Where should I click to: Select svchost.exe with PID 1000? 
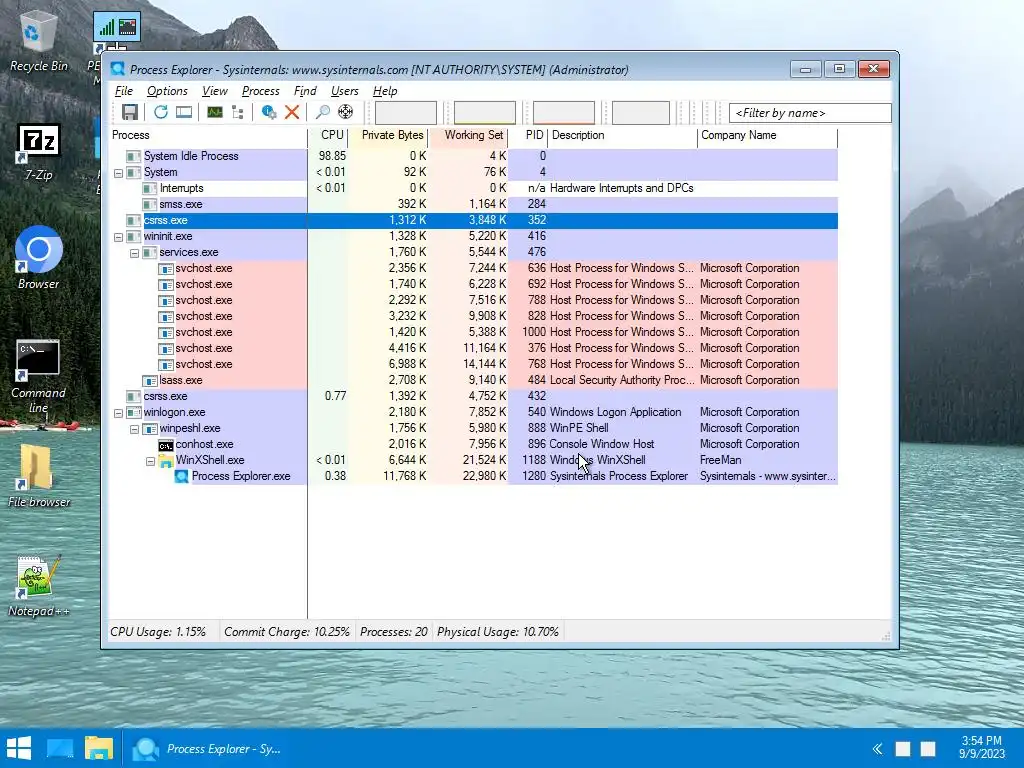click(473, 332)
